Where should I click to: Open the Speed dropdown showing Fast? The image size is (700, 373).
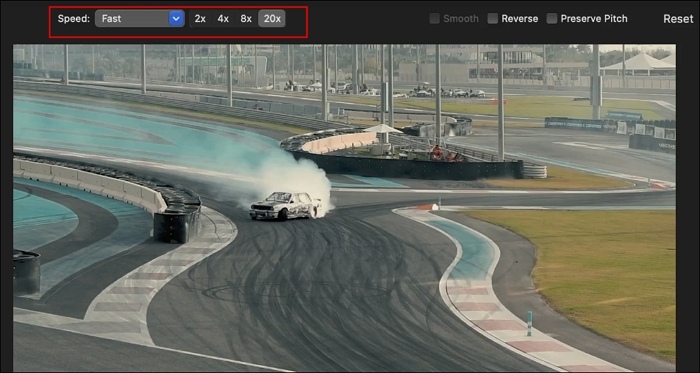[140, 19]
